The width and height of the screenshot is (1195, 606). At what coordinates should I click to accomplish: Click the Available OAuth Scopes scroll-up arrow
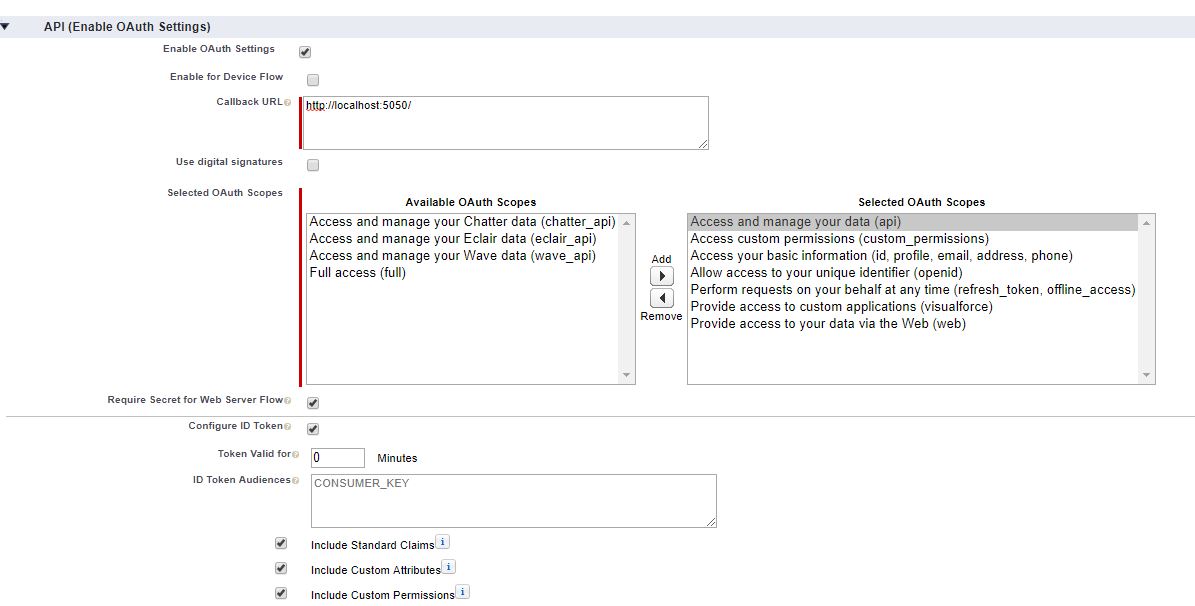(626, 223)
